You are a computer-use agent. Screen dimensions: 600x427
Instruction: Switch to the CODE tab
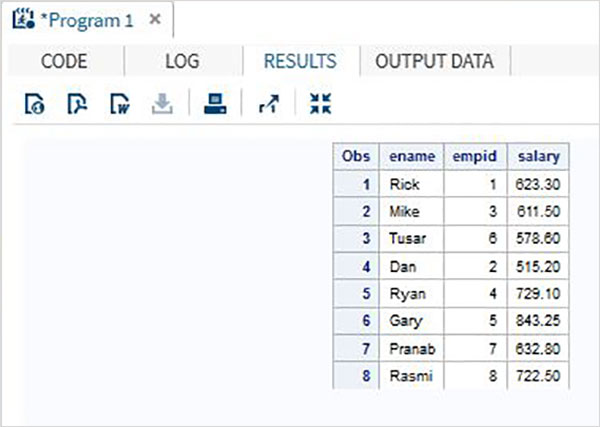64,61
